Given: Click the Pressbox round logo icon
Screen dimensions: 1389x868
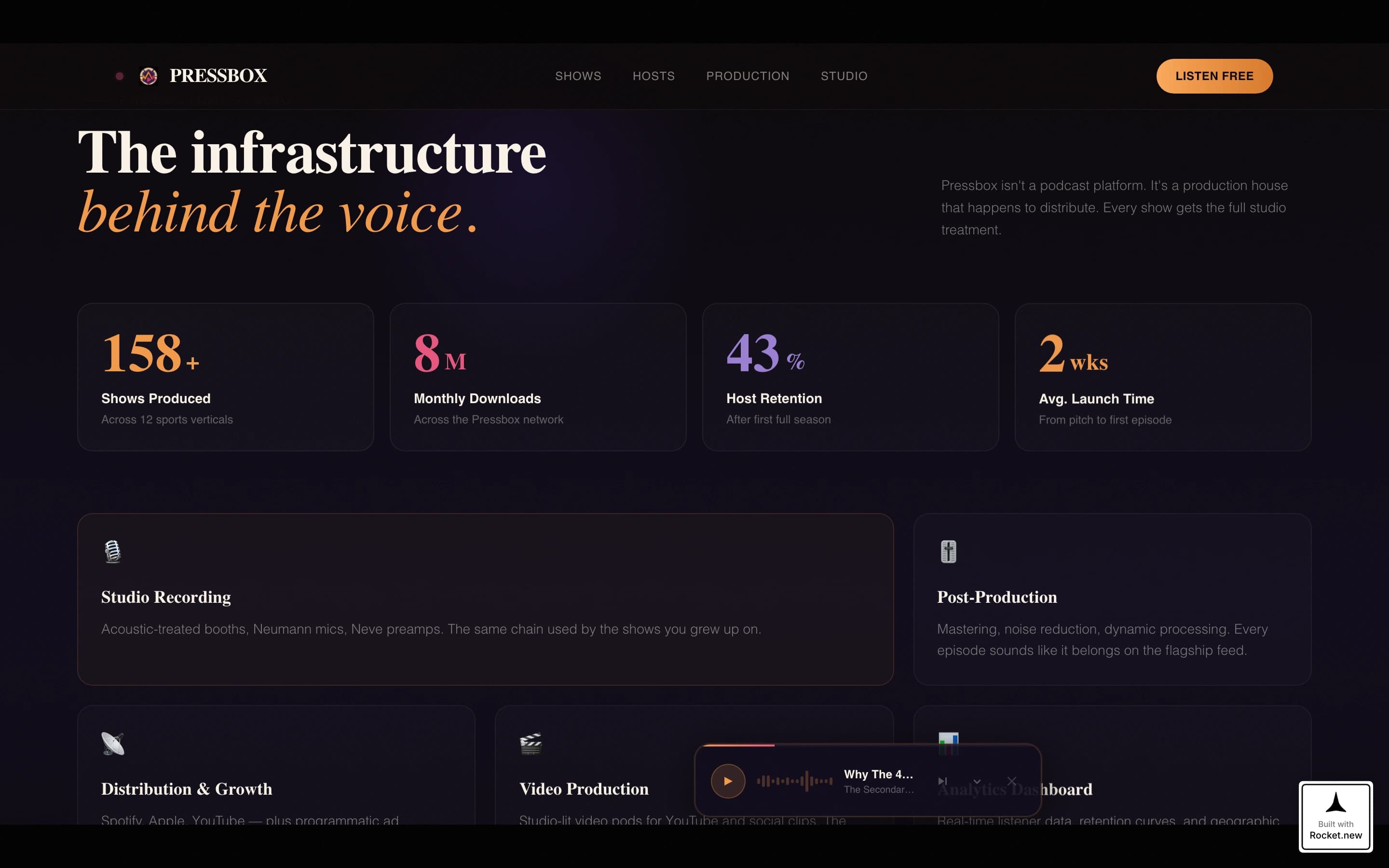Looking at the screenshot, I should [x=149, y=76].
